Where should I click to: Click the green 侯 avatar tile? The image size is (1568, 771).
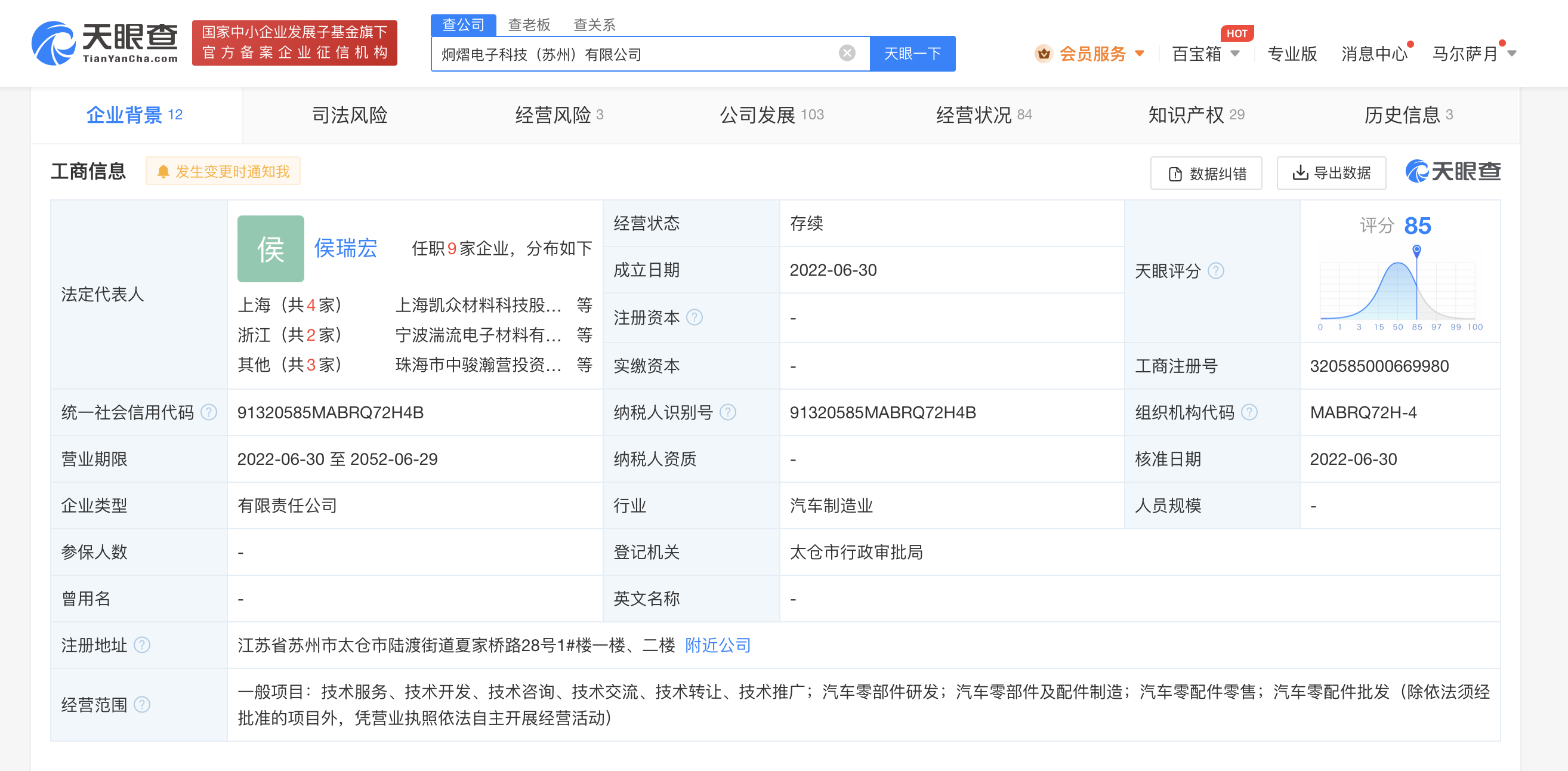coord(271,248)
